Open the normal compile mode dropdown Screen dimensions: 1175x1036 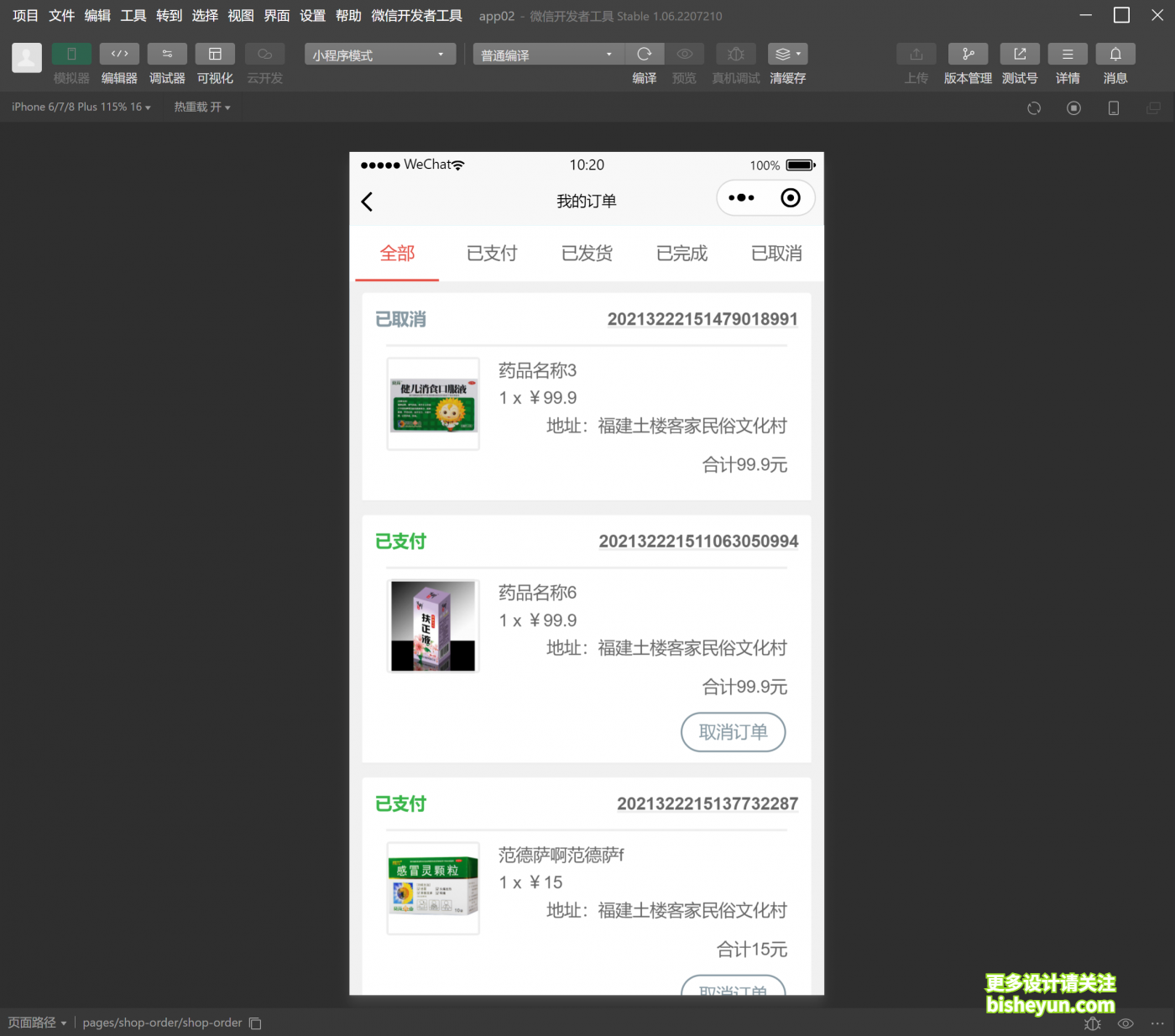pyautogui.click(x=549, y=55)
